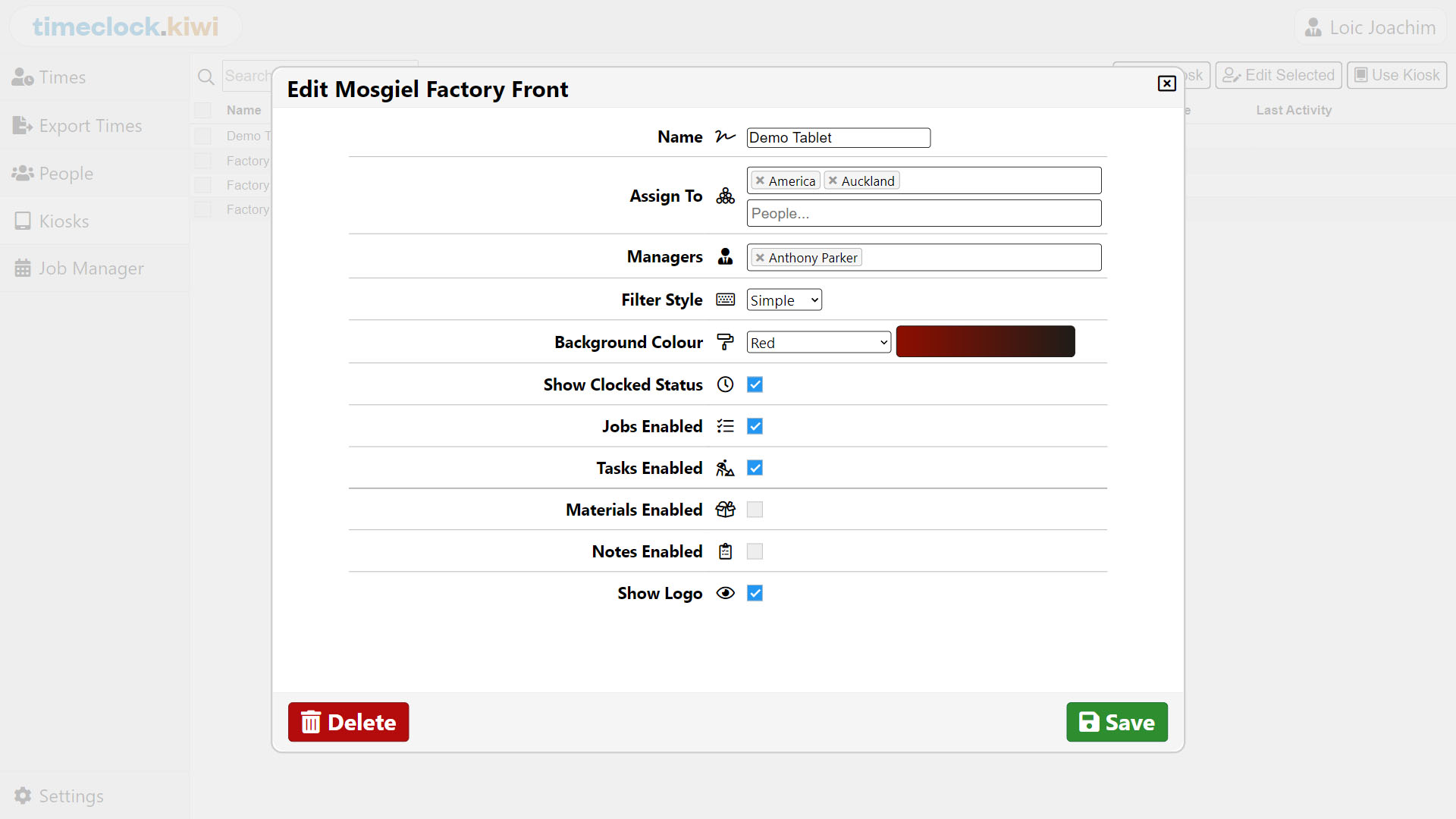
Task: Save the Mosgiel Factory Front kiosk
Action: pyautogui.click(x=1116, y=722)
